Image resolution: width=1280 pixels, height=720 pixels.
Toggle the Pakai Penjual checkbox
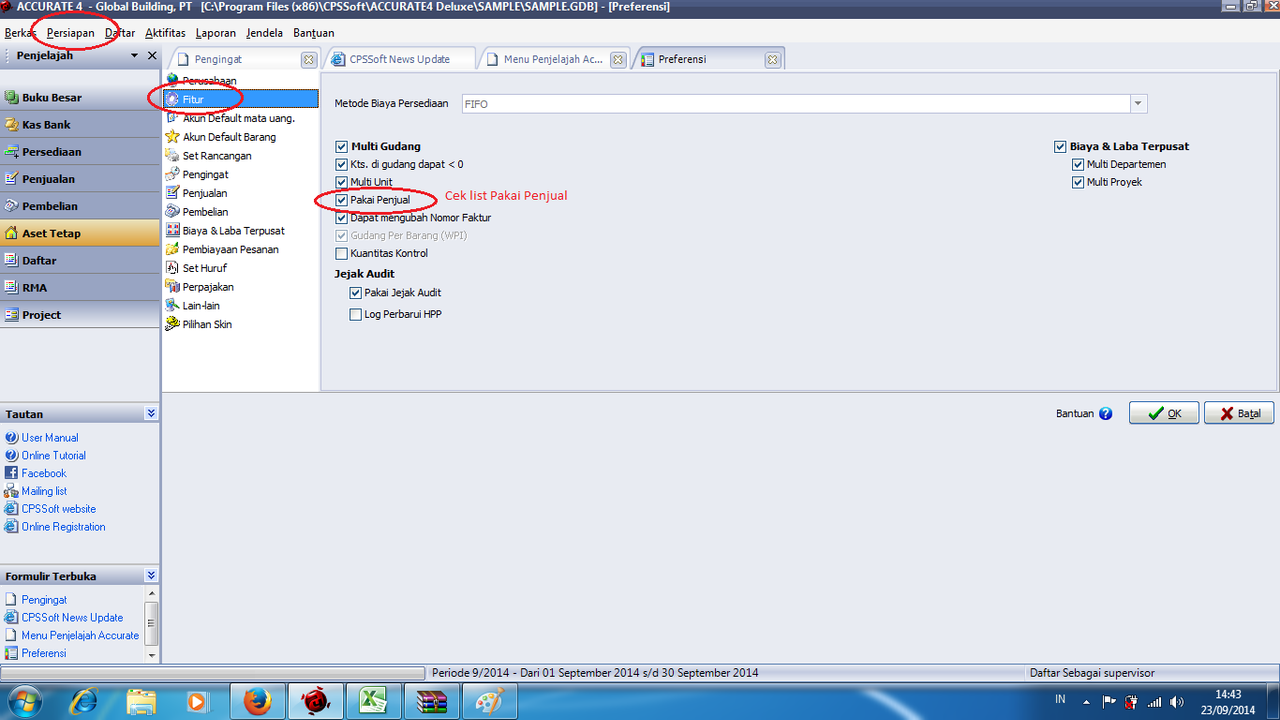coord(342,200)
